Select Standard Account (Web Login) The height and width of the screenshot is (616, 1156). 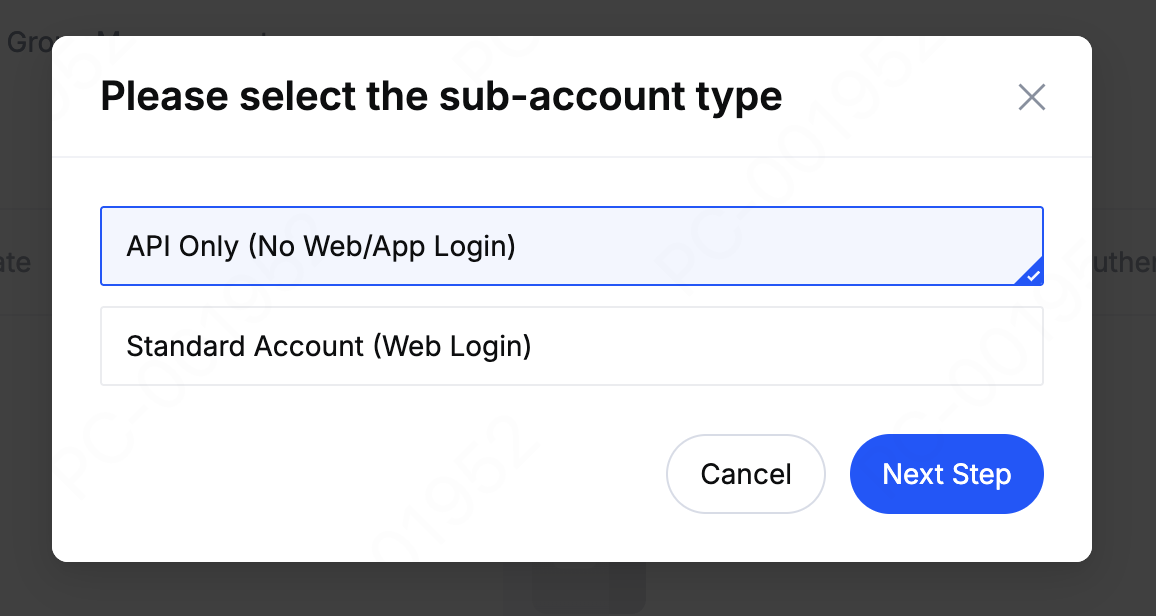(571, 346)
